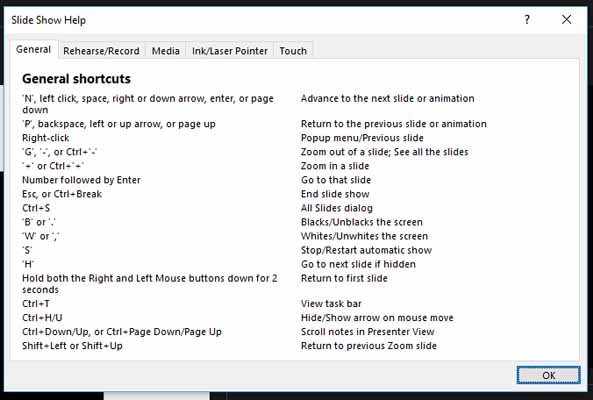Select the General tab
Image resolution: width=593 pixels, height=400 pixels.
pos(34,50)
